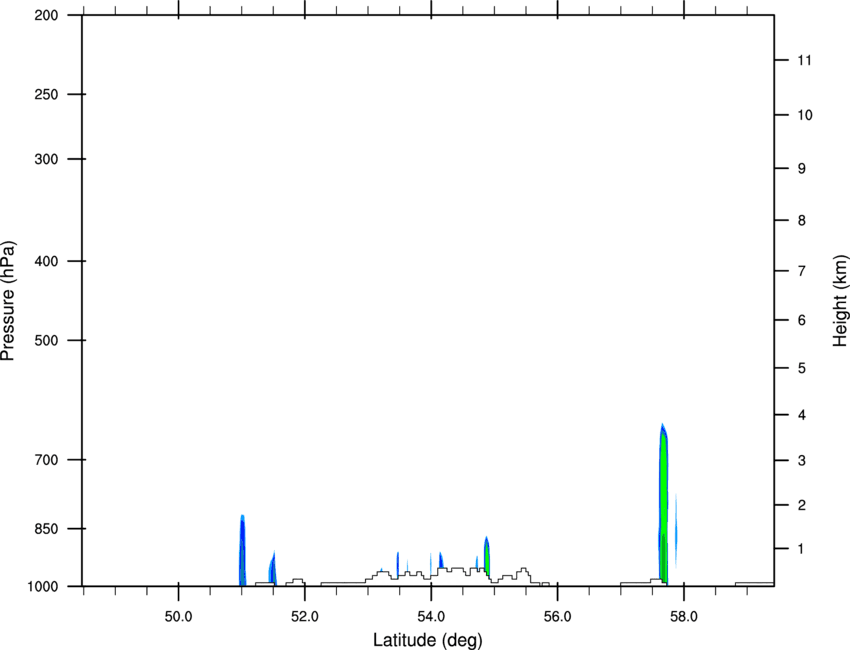850x650 pixels.
Task: Click the 'Pressure (hPa)' axis title
Action: (x=8, y=301)
